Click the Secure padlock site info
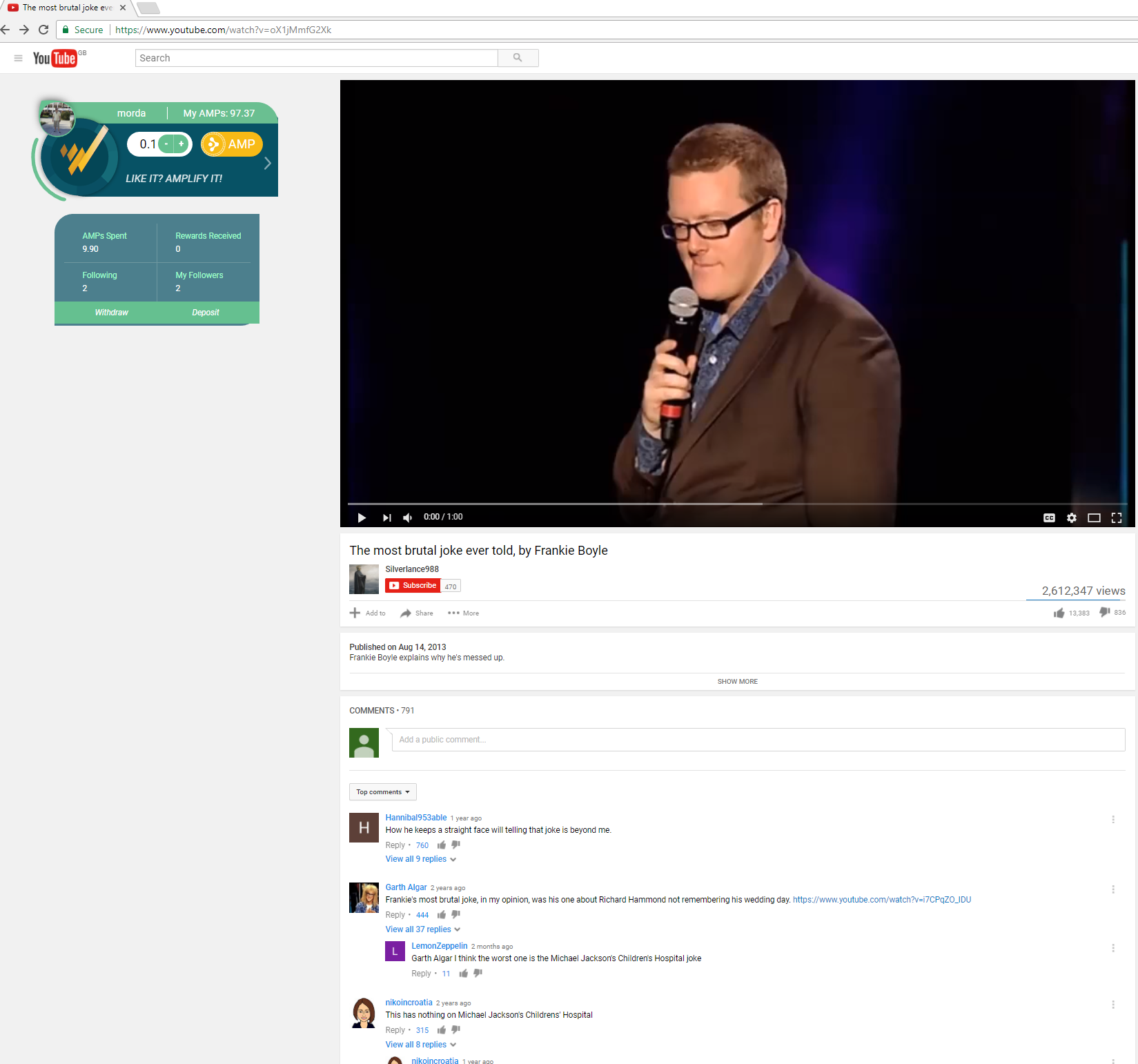This screenshot has height=1064, width=1138. pyautogui.click(x=82, y=30)
